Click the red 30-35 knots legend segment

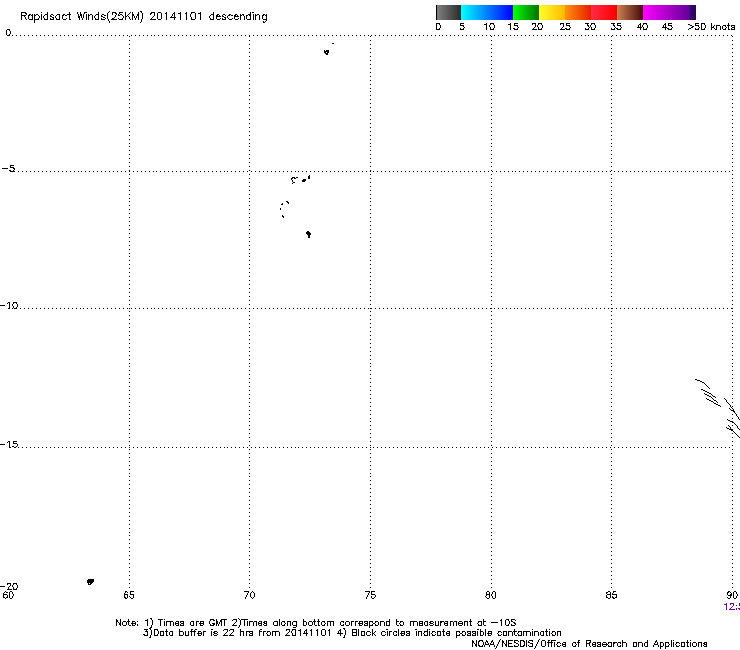604,12
